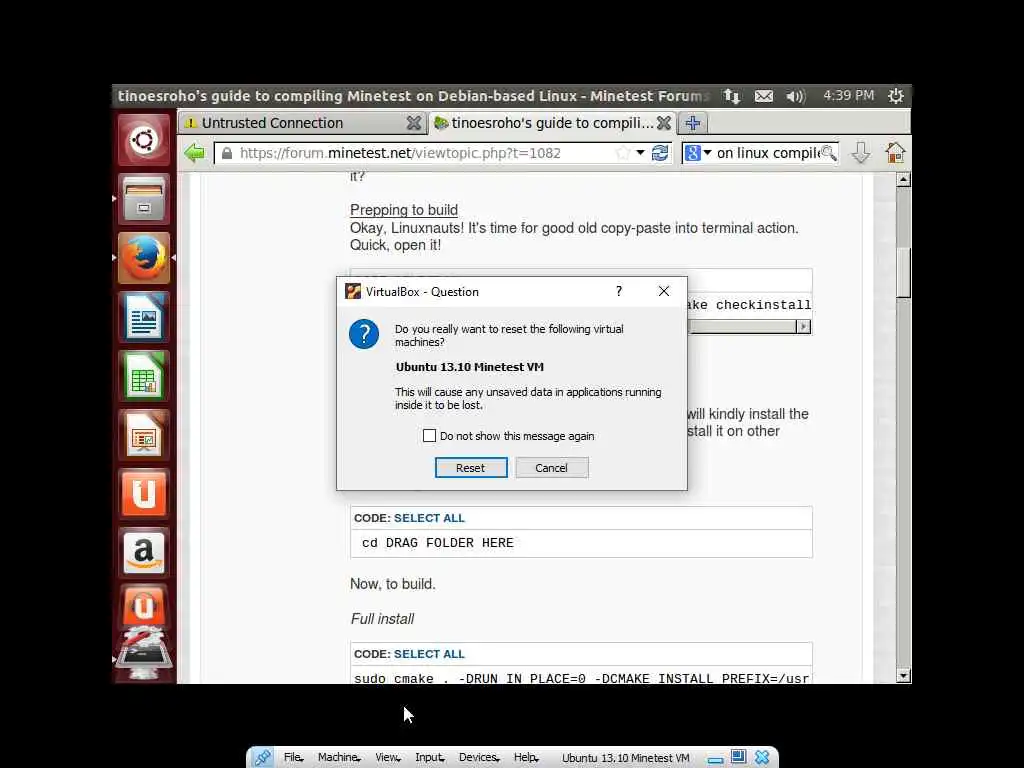Click the code box horizontal scroll right arrow
The height and width of the screenshot is (768, 1024).
[803, 327]
